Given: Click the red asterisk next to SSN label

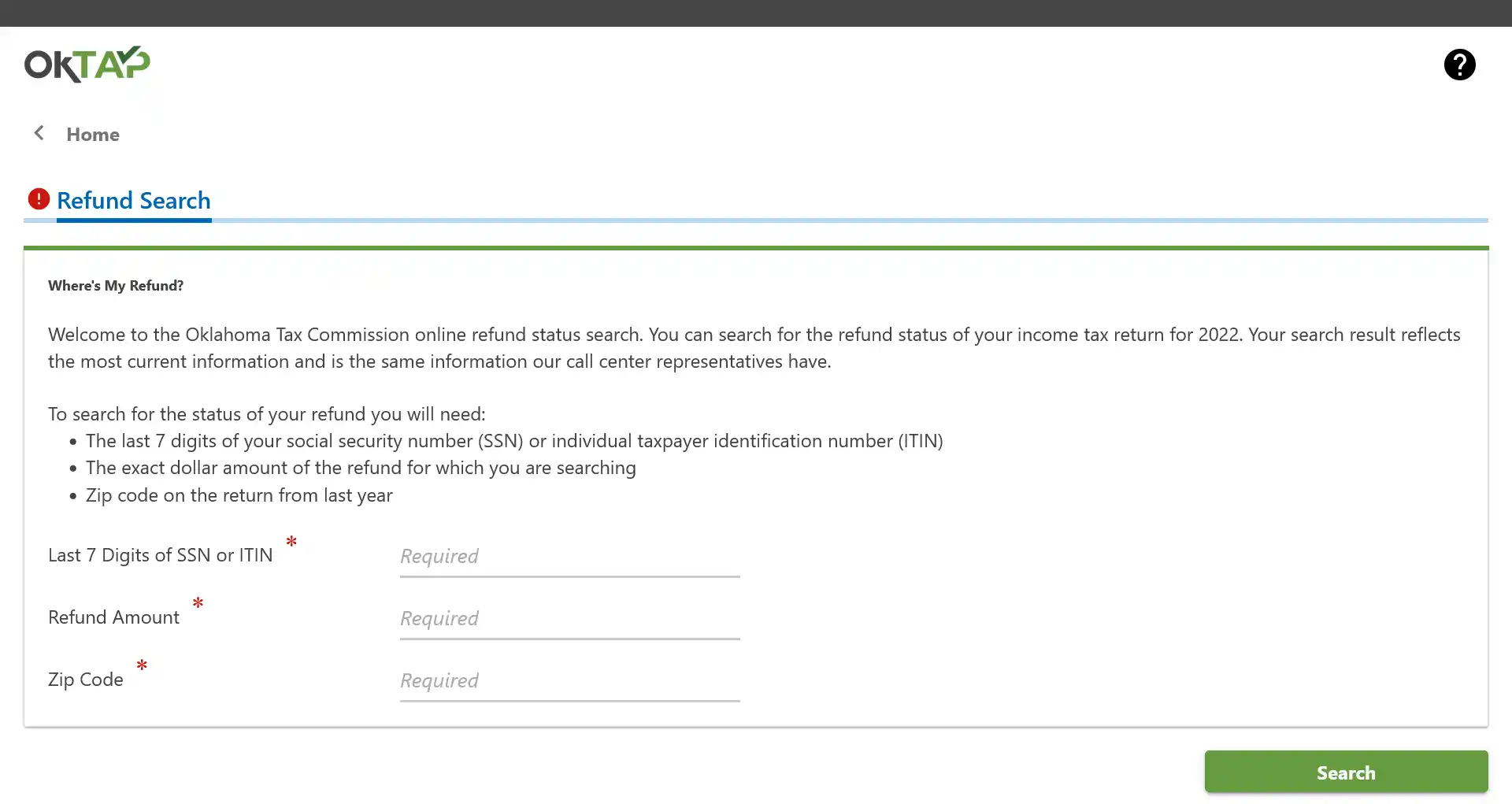Looking at the screenshot, I should [291, 542].
